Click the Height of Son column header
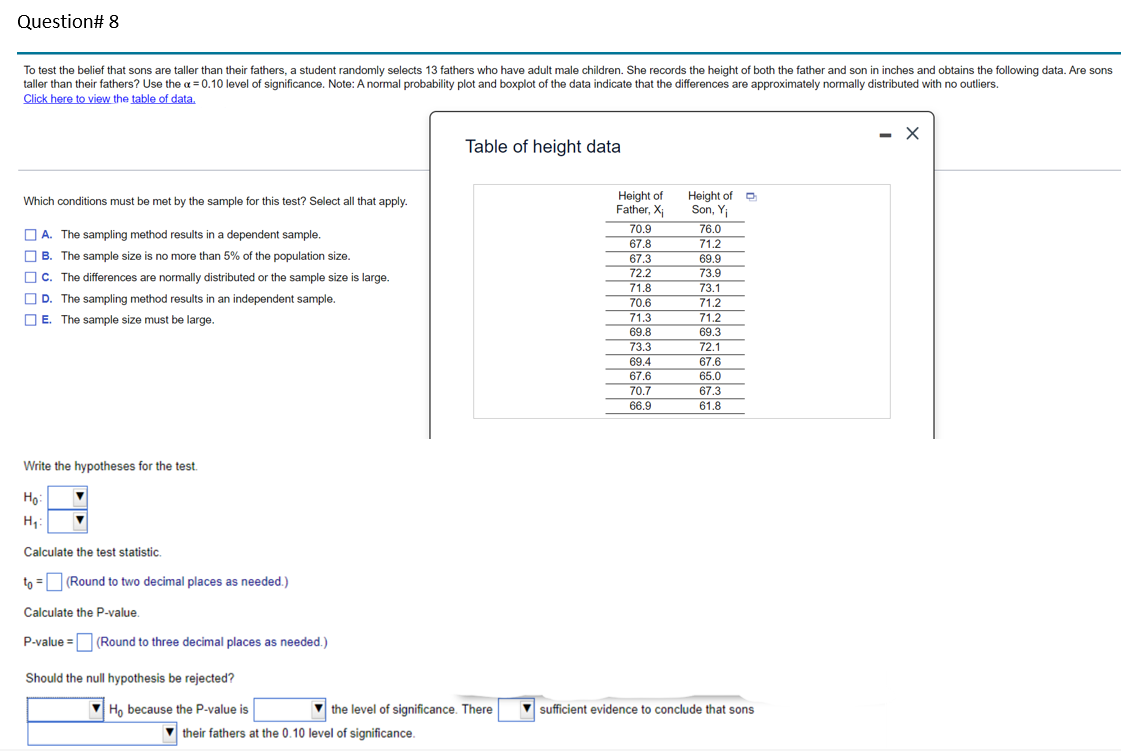Image resolution: width=1121 pixels, height=751 pixels. coord(711,202)
